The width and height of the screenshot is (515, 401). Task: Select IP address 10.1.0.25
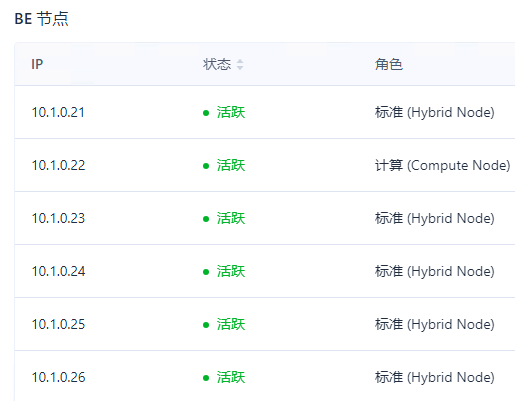58,324
